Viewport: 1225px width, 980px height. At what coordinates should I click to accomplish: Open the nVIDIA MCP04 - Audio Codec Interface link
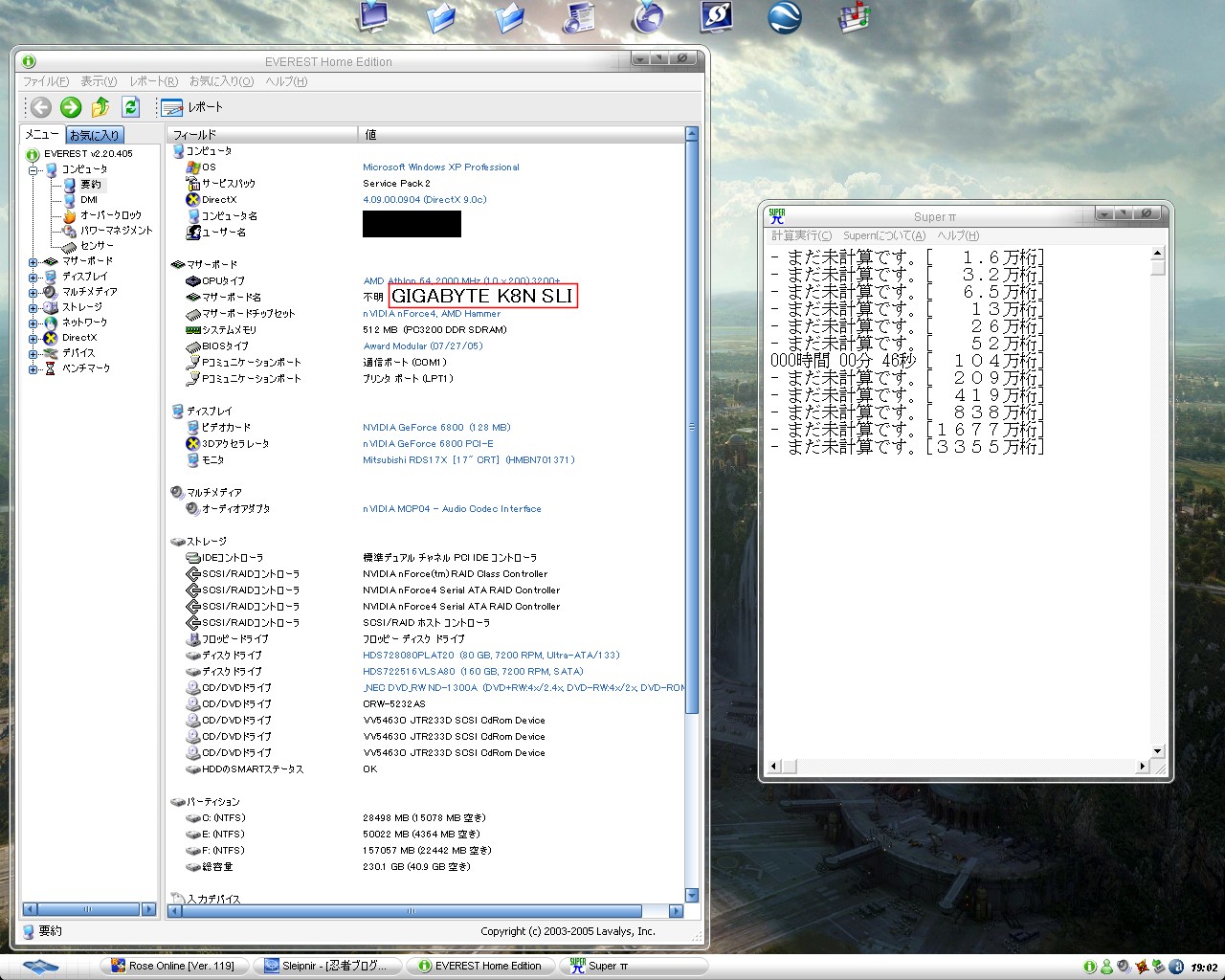tap(452, 509)
